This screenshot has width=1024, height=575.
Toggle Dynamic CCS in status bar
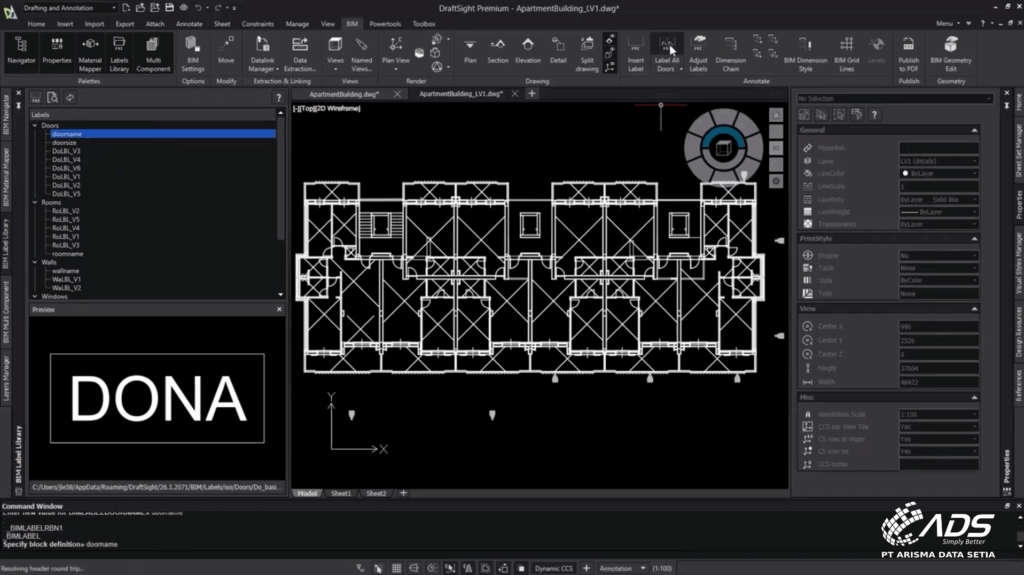coord(553,568)
